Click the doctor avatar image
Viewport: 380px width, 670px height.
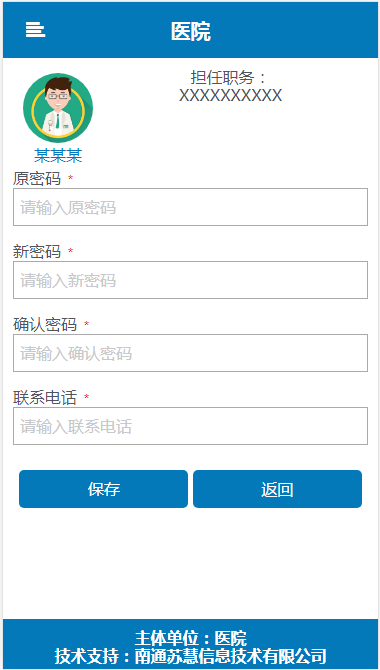pos(58,108)
